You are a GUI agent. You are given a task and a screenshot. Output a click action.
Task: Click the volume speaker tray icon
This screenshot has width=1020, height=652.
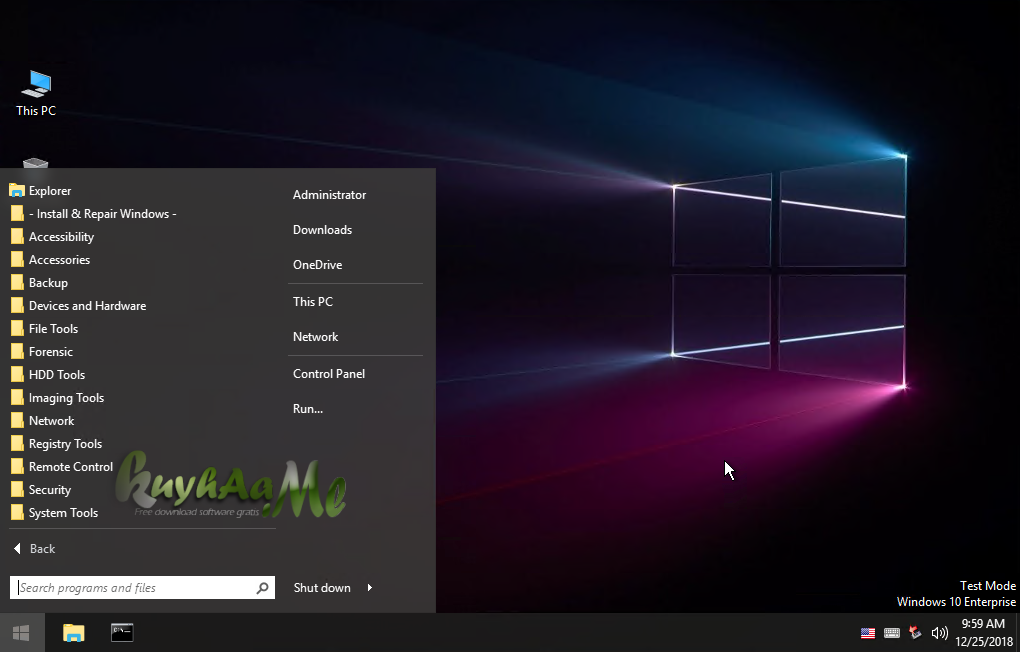click(939, 632)
